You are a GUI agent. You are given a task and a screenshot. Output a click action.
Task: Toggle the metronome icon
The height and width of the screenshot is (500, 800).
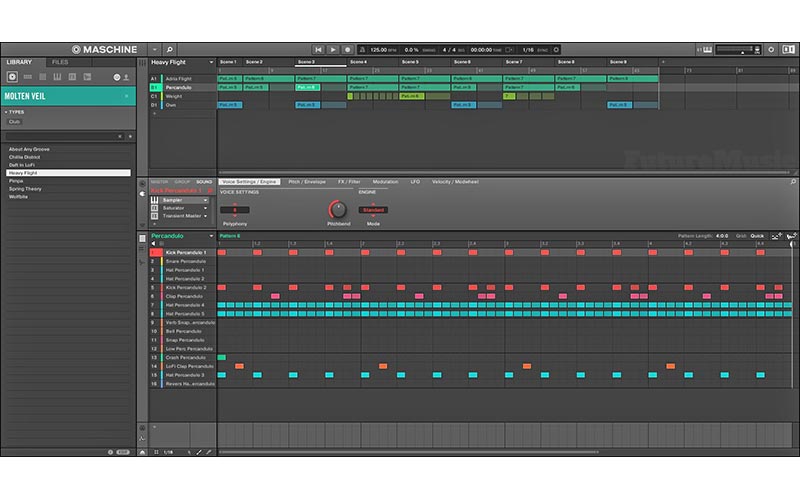362,49
